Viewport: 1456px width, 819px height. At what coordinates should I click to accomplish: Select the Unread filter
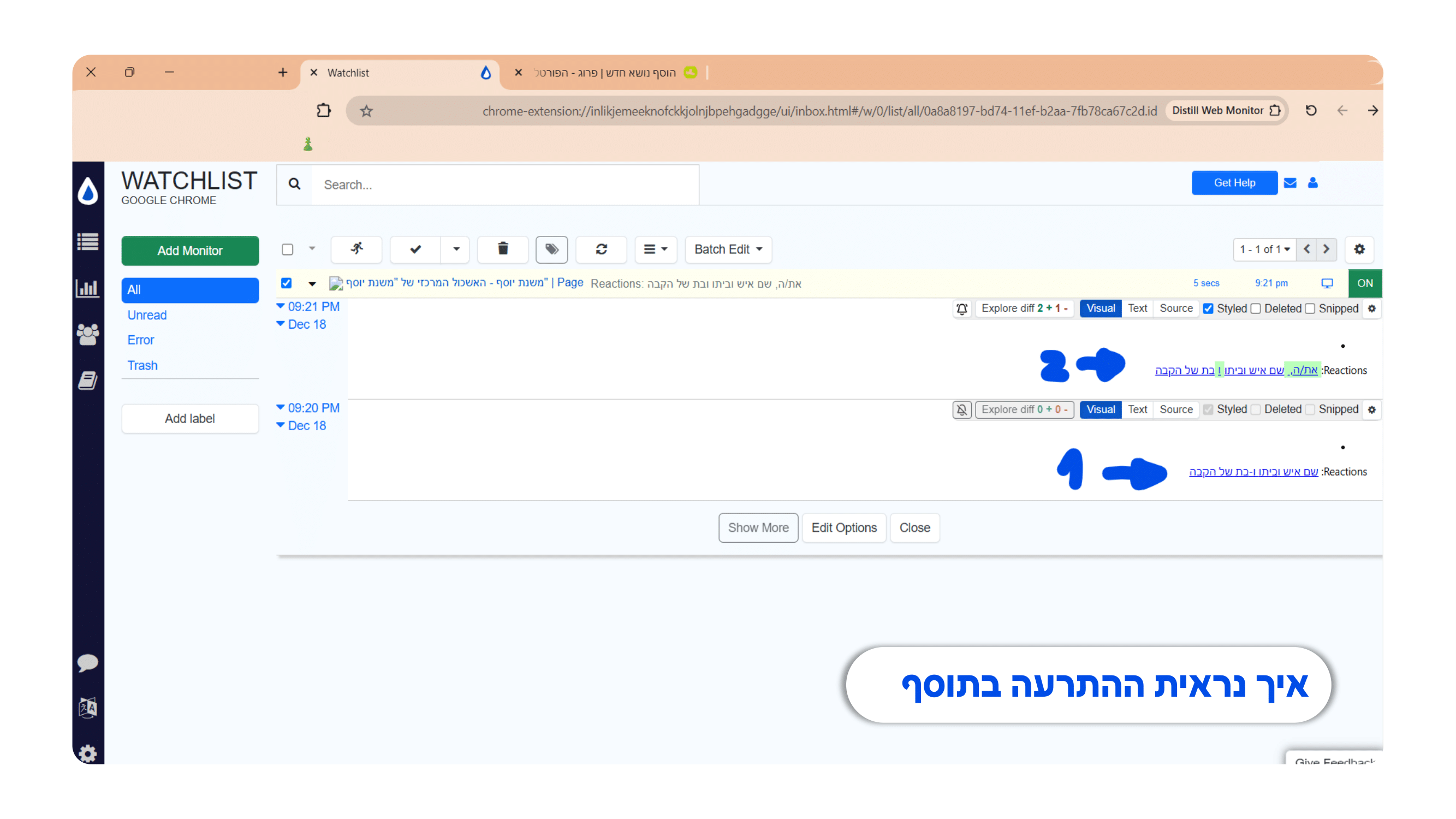coord(146,315)
